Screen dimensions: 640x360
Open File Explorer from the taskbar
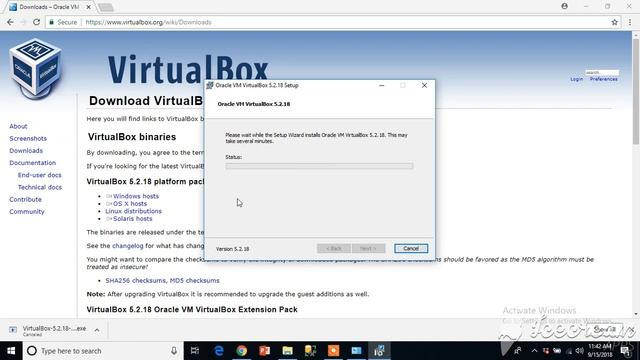tap(287, 351)
